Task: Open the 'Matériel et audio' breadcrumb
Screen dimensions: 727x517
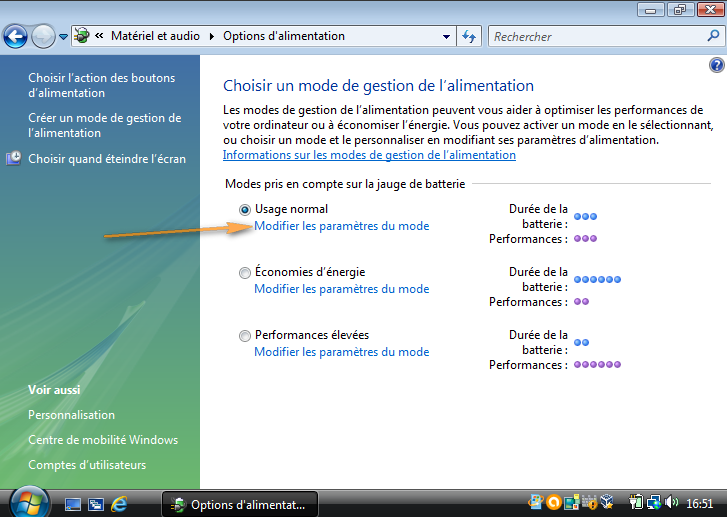Action: [155, 36]
